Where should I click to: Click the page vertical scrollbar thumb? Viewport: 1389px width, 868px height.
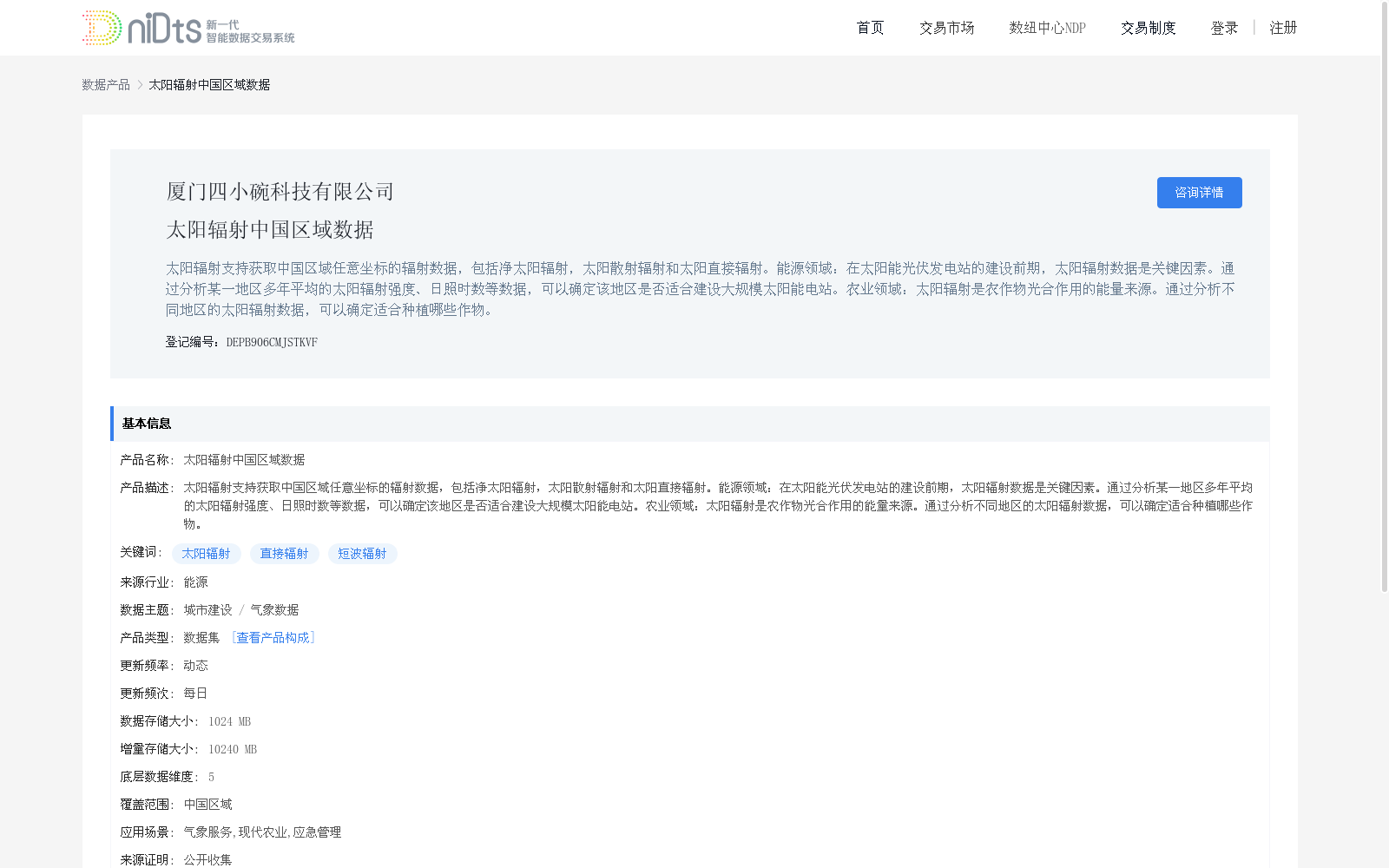(x=1385, y=296)
